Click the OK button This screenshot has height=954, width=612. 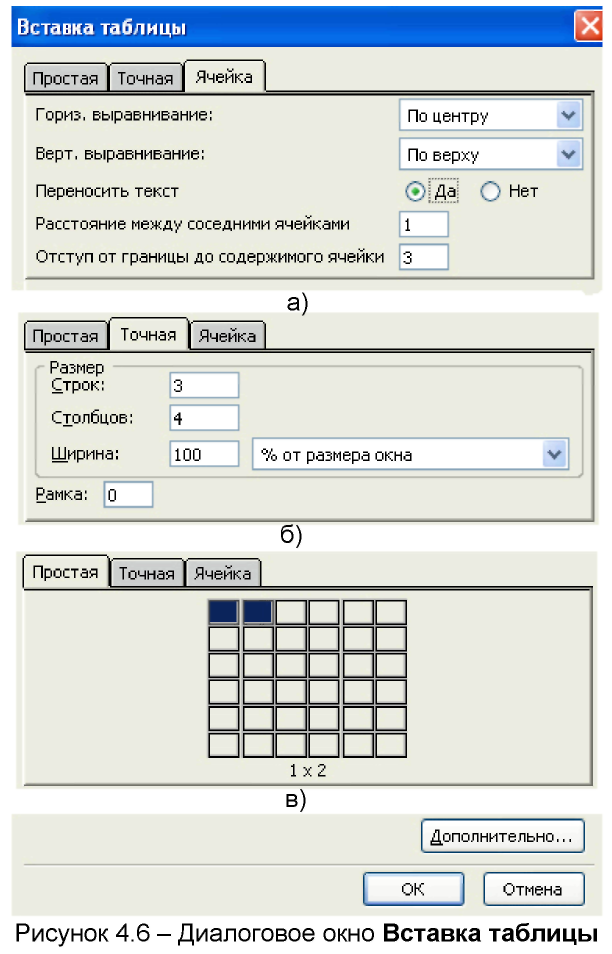point(414,889)
